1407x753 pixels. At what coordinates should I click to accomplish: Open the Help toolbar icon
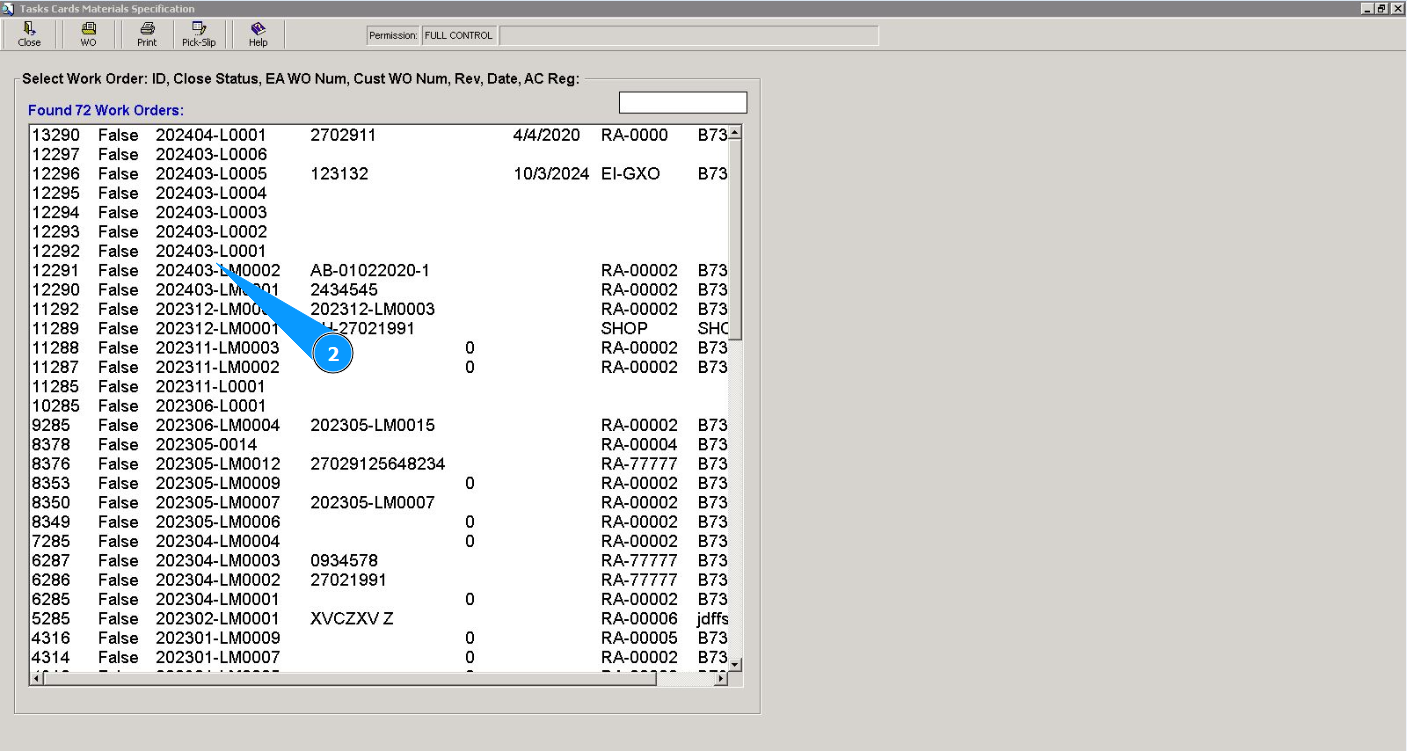(258, 35)
